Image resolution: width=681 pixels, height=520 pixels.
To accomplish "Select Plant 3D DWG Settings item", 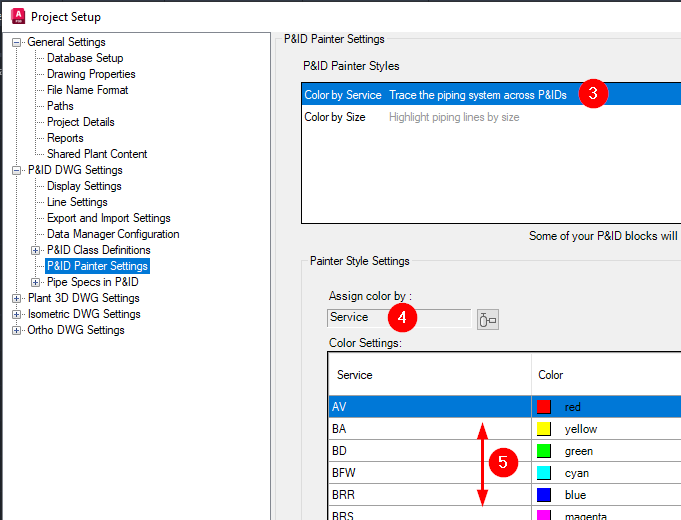I will click(x=83, y=298).
